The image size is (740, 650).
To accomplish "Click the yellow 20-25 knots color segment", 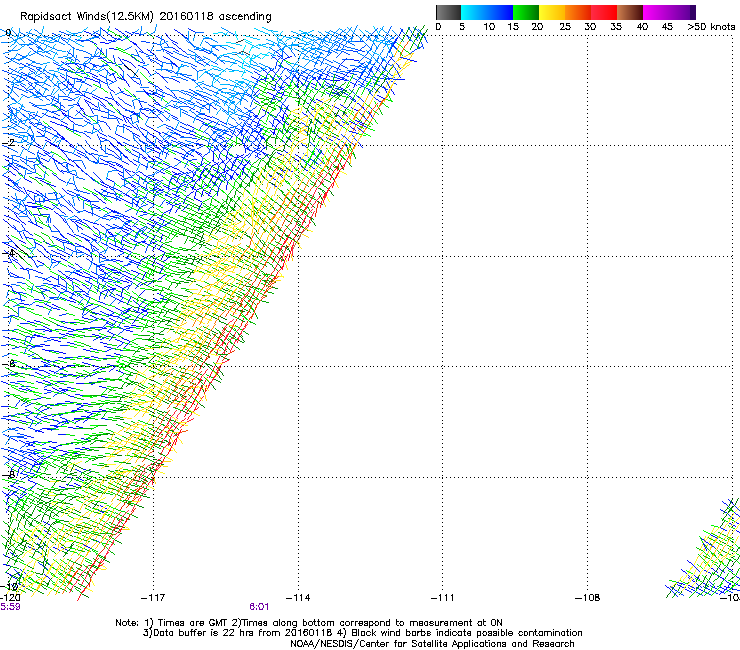I will click(x=552, y=12).
